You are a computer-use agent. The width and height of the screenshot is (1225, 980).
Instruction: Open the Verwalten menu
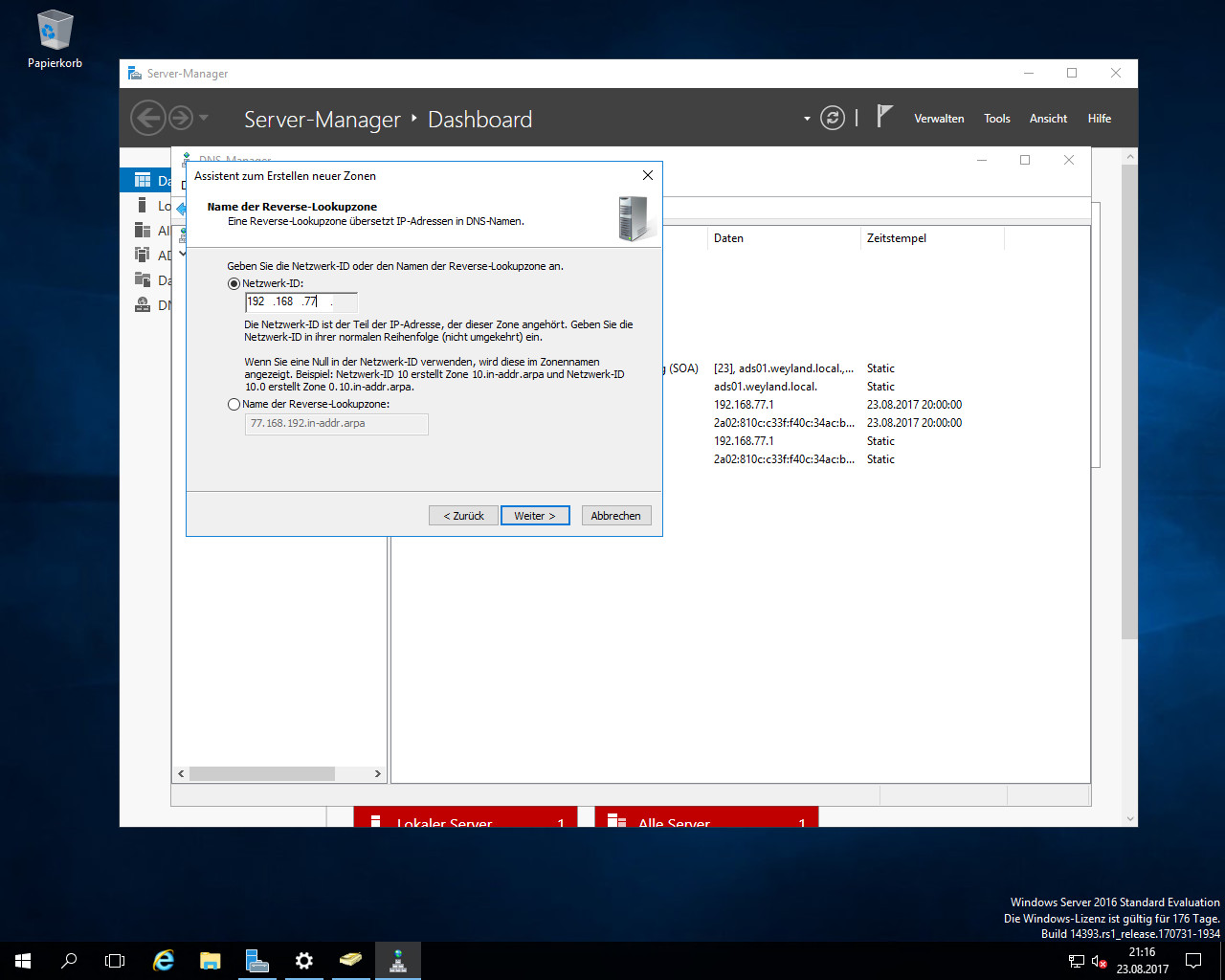(939, 119)
